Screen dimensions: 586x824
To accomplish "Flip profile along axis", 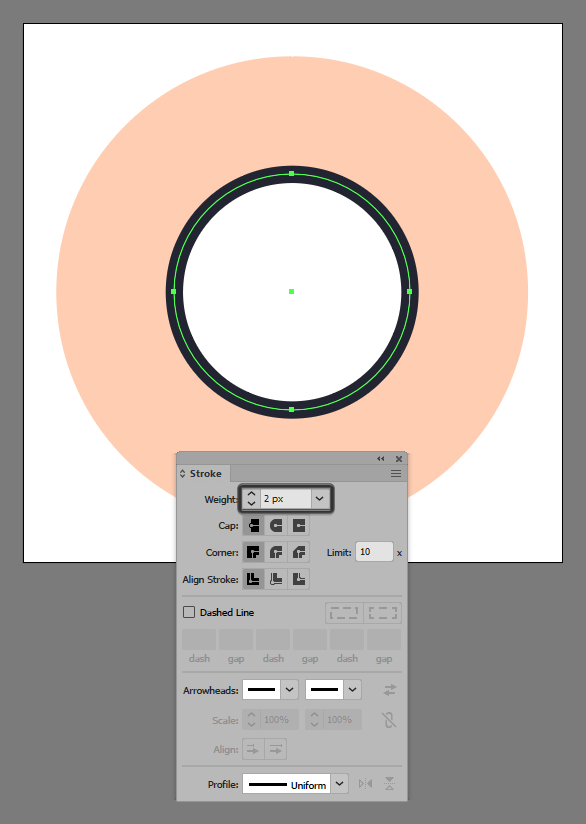I will 365,784.
